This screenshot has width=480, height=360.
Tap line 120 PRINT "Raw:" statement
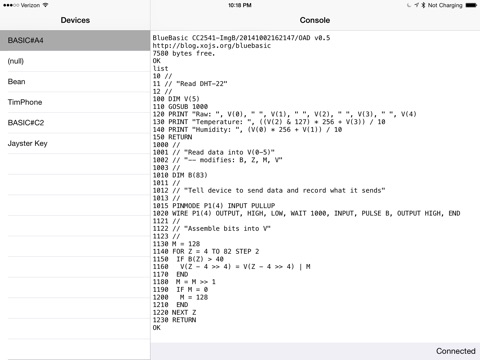285,114
